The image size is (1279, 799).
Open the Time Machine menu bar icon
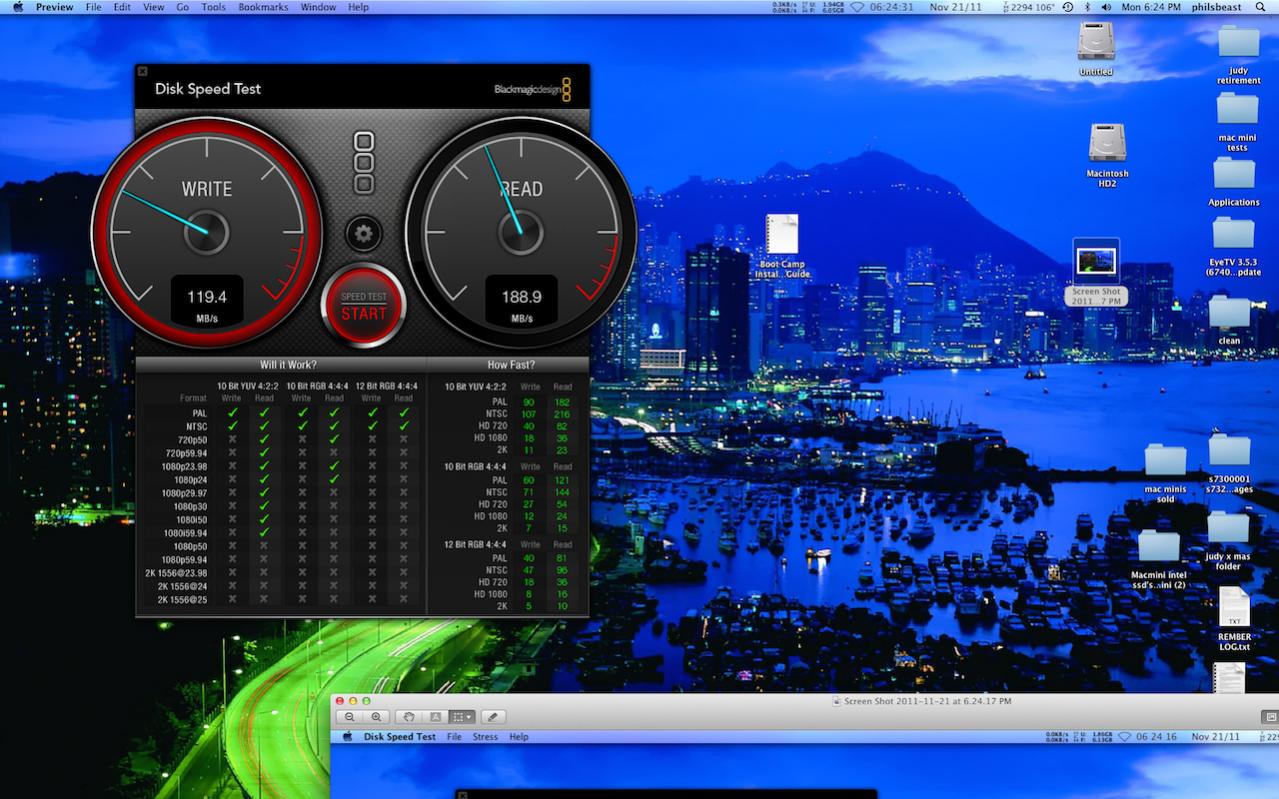pos(1068,7)
